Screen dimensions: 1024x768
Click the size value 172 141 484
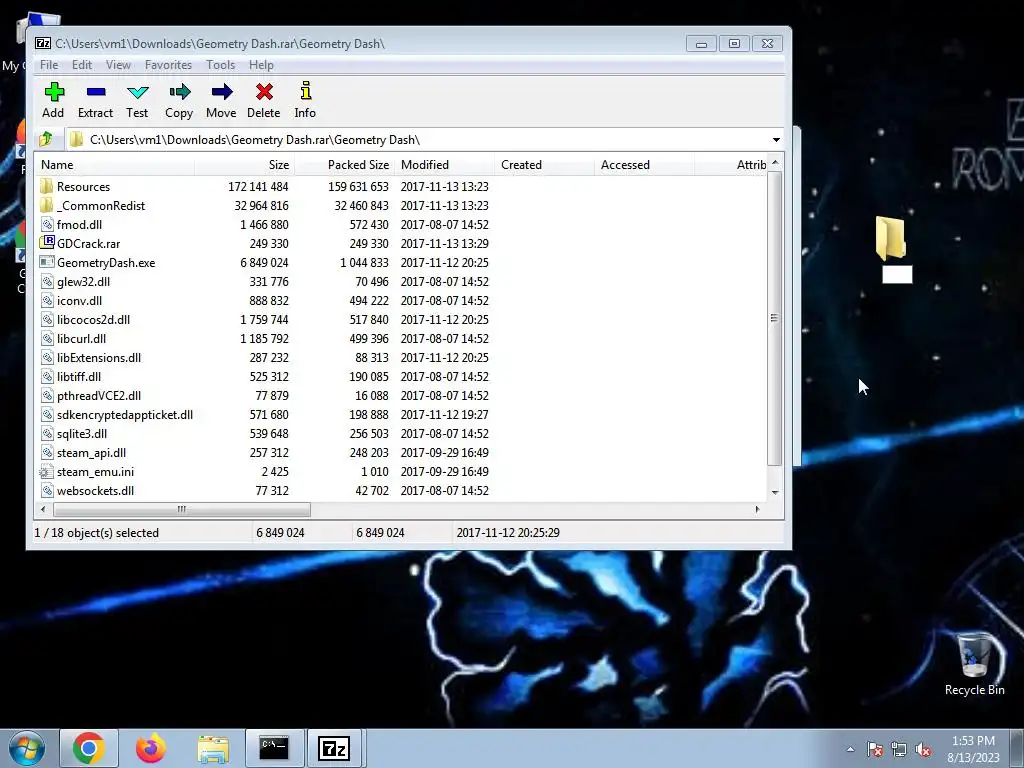click(258, 186)
